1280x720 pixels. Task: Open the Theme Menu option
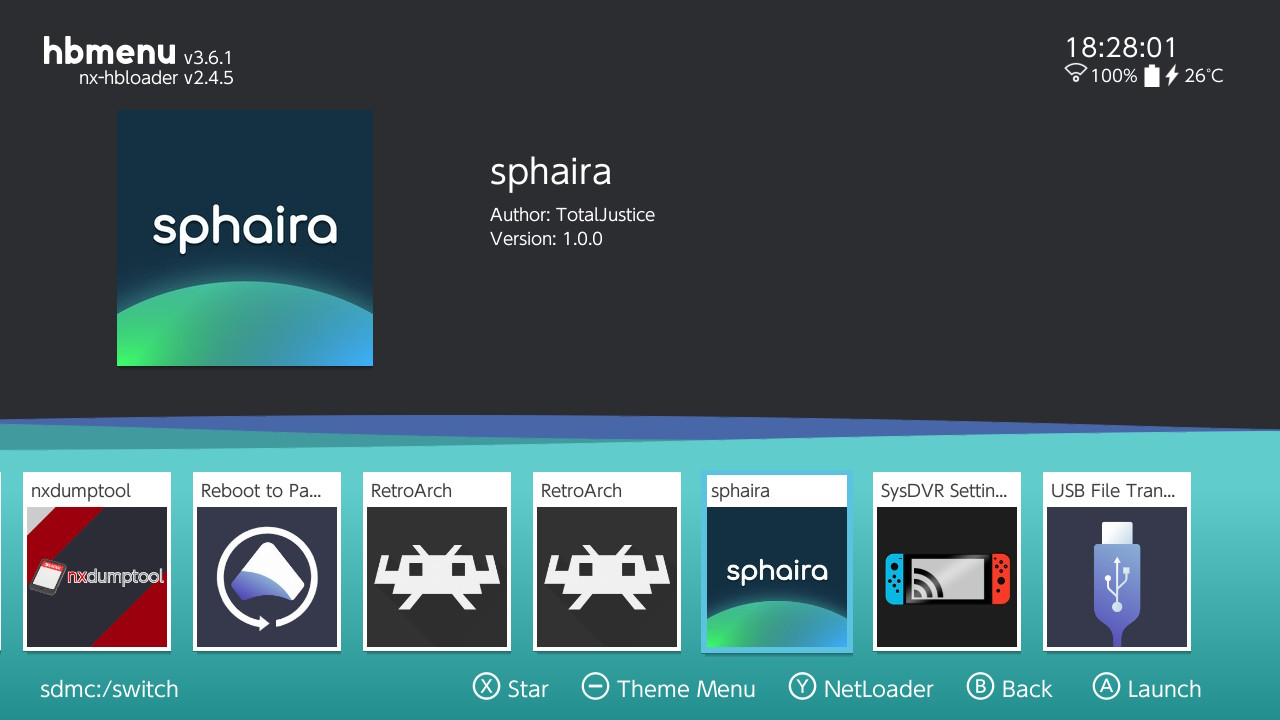[x=669, y=688]
